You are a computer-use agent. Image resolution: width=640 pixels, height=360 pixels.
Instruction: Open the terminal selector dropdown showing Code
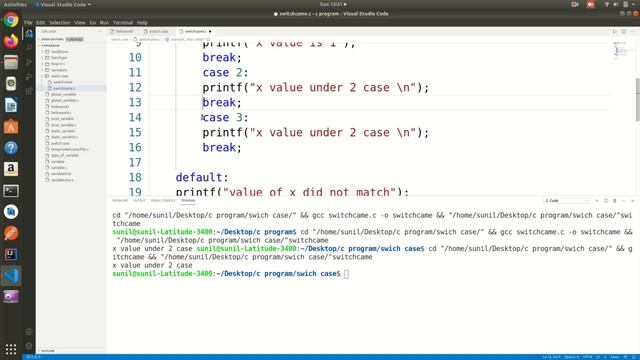(567, 201)
